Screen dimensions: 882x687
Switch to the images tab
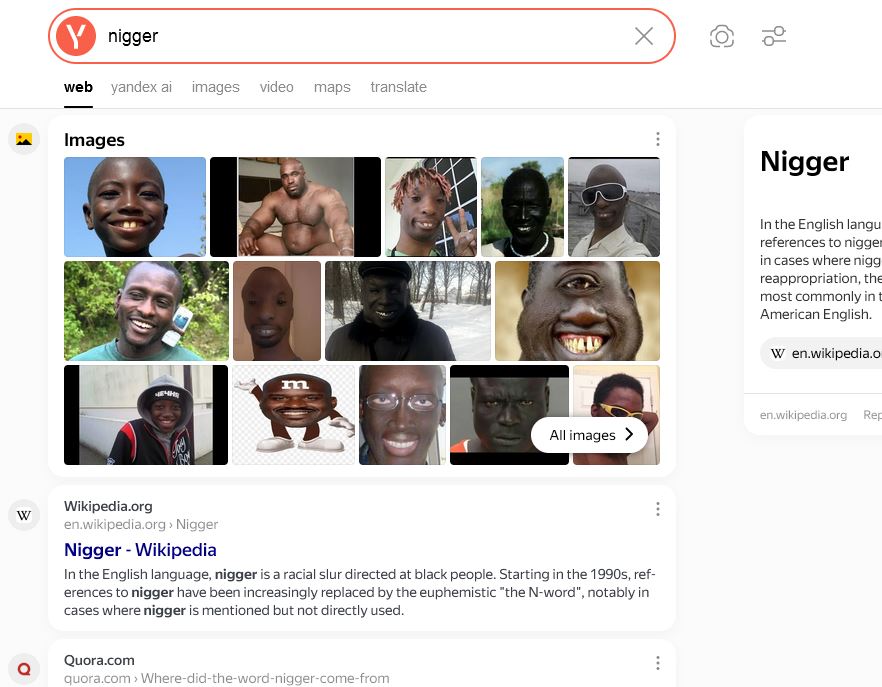coord(215,87)
